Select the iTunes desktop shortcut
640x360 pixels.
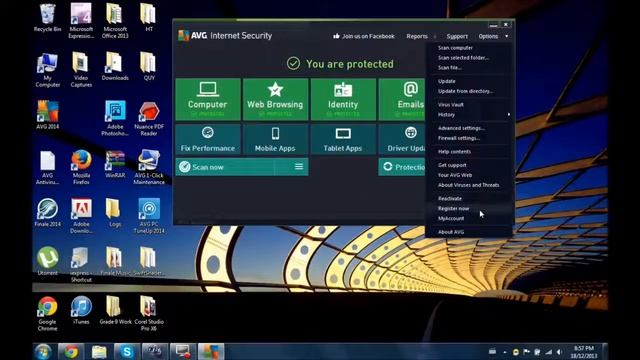pos(81,310)
